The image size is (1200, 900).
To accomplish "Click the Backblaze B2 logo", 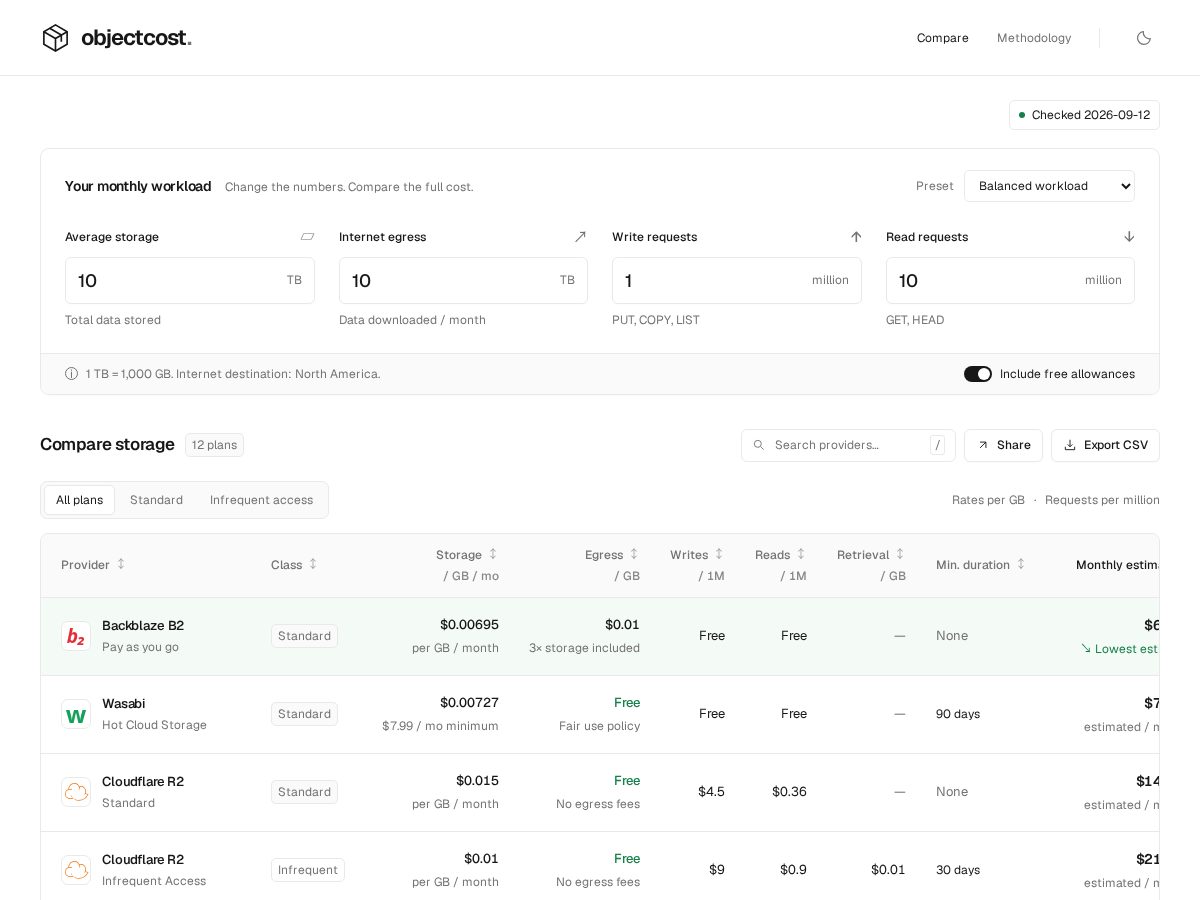I will coord(76,636).
